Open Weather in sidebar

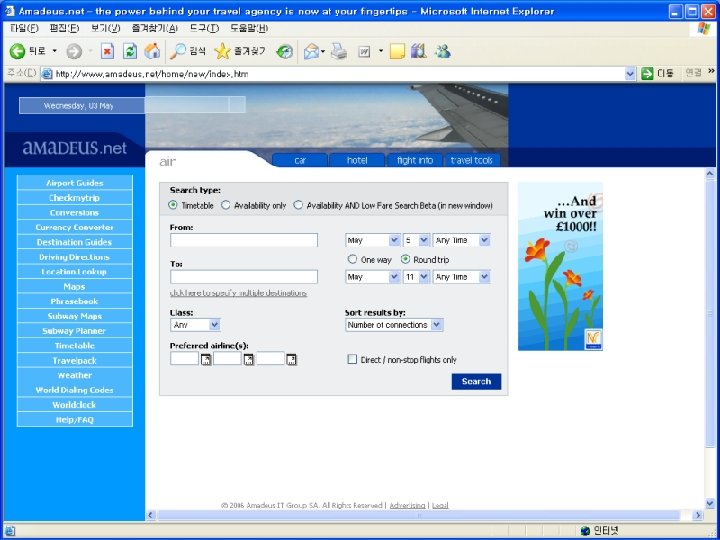(74, 375)
